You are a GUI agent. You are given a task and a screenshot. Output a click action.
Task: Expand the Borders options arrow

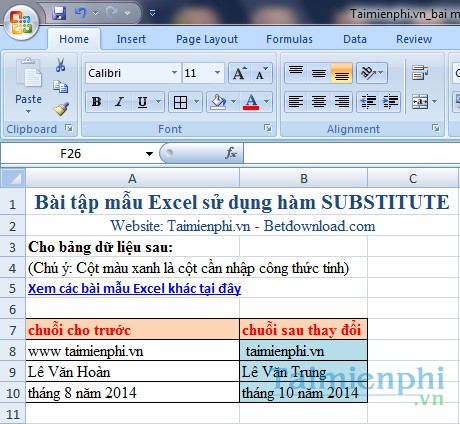(x=196, y=102)
